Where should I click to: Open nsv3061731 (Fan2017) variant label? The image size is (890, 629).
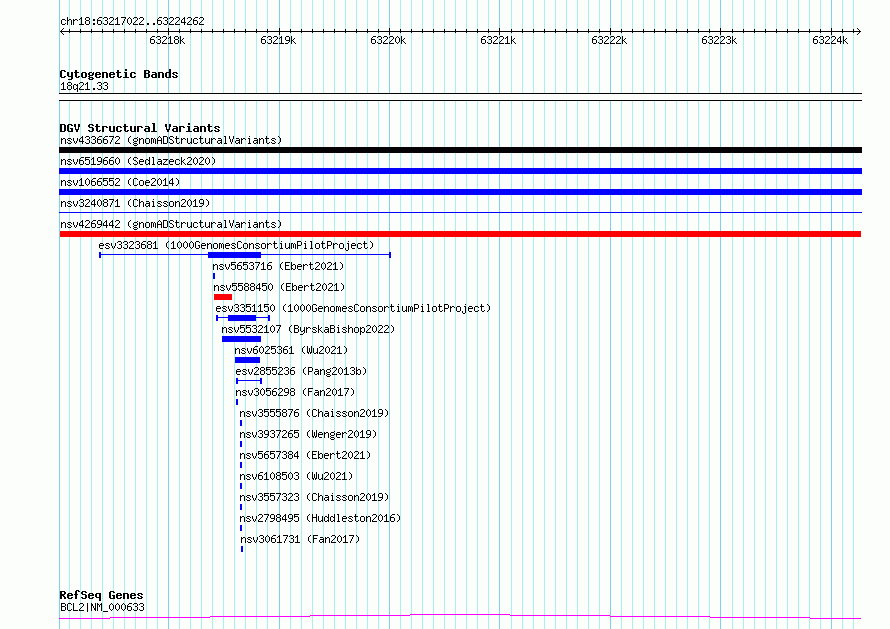pyautogui.click(x=300, y=539)
